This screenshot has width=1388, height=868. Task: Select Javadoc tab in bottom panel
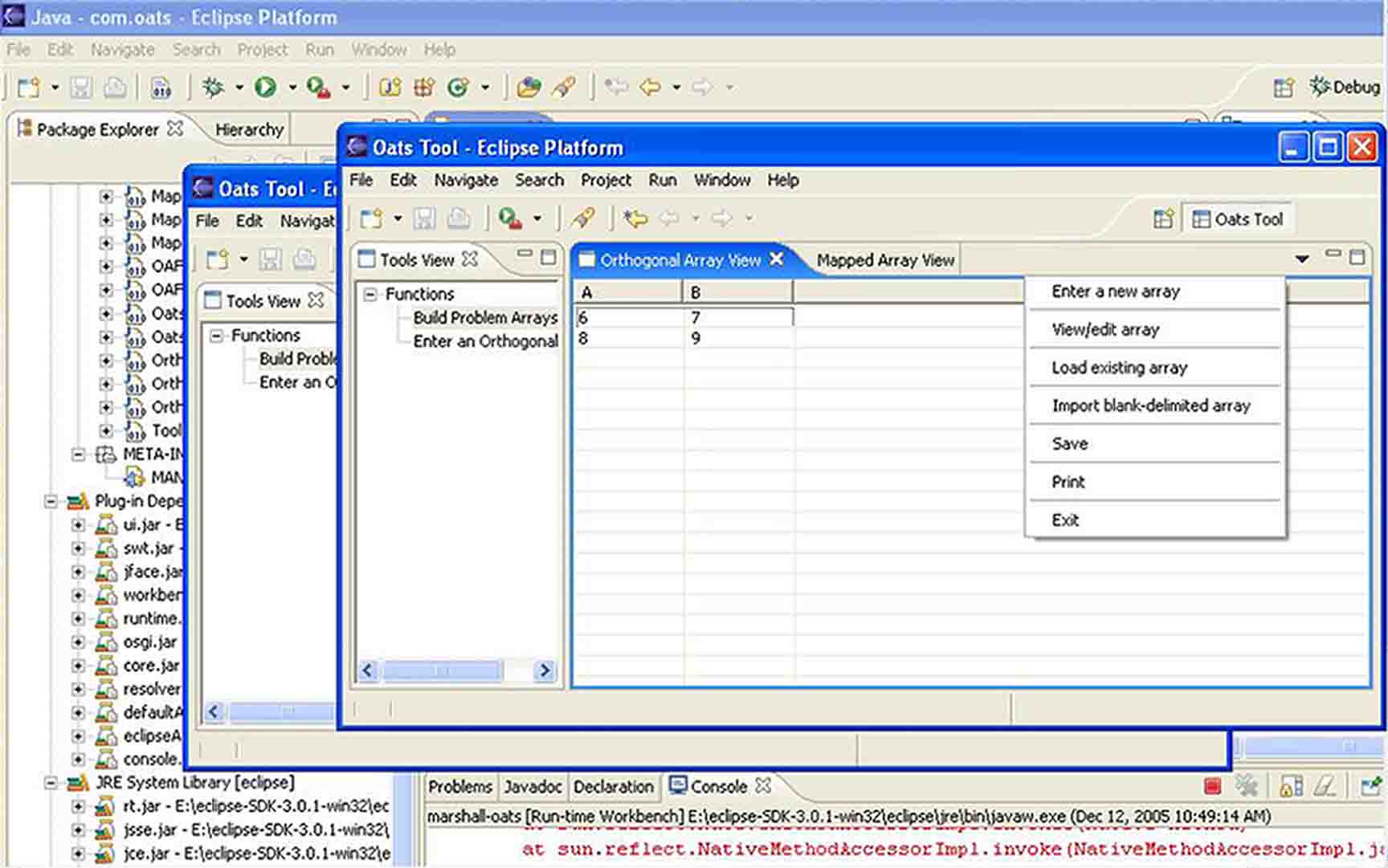pyautogui.click(x=533, y=786)
